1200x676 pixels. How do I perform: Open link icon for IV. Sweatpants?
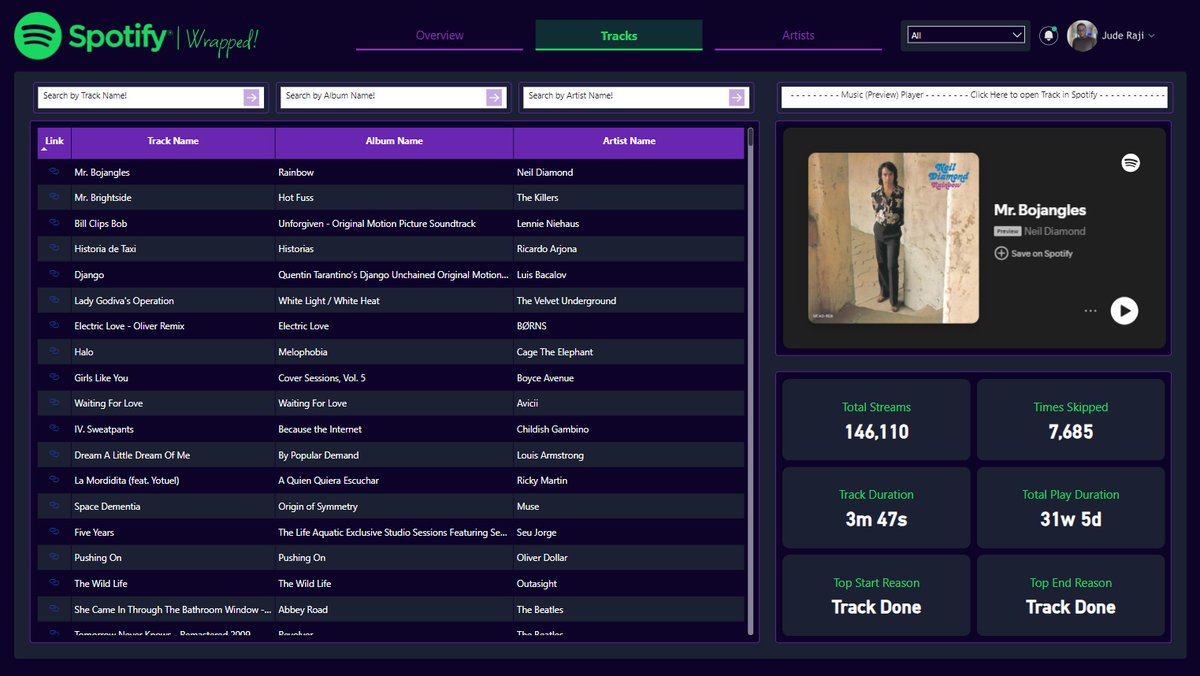pos(54,429)
